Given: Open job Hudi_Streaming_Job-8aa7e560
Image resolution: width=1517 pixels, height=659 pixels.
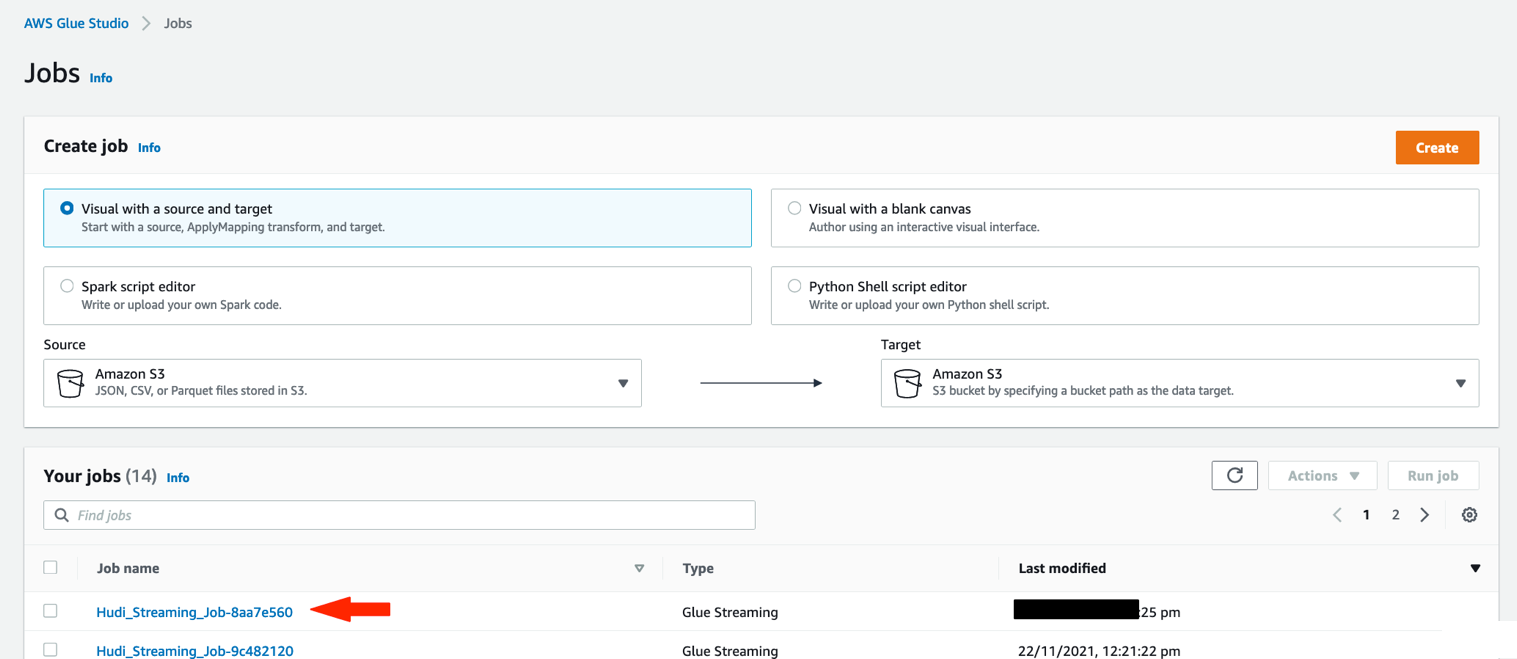Looking at the screenshot, I should point(194,612).
